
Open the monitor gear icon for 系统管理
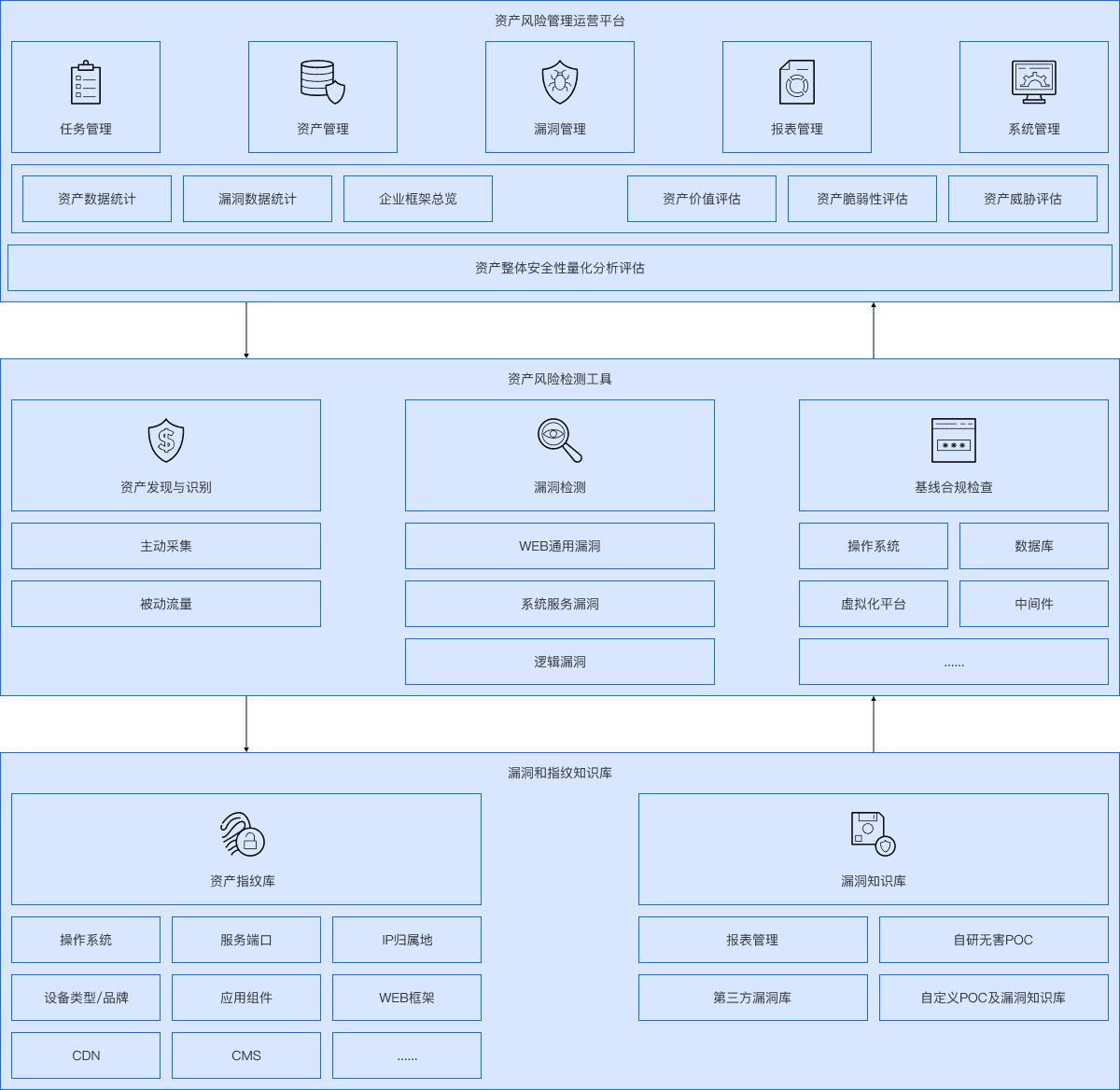click(1034, 82)
